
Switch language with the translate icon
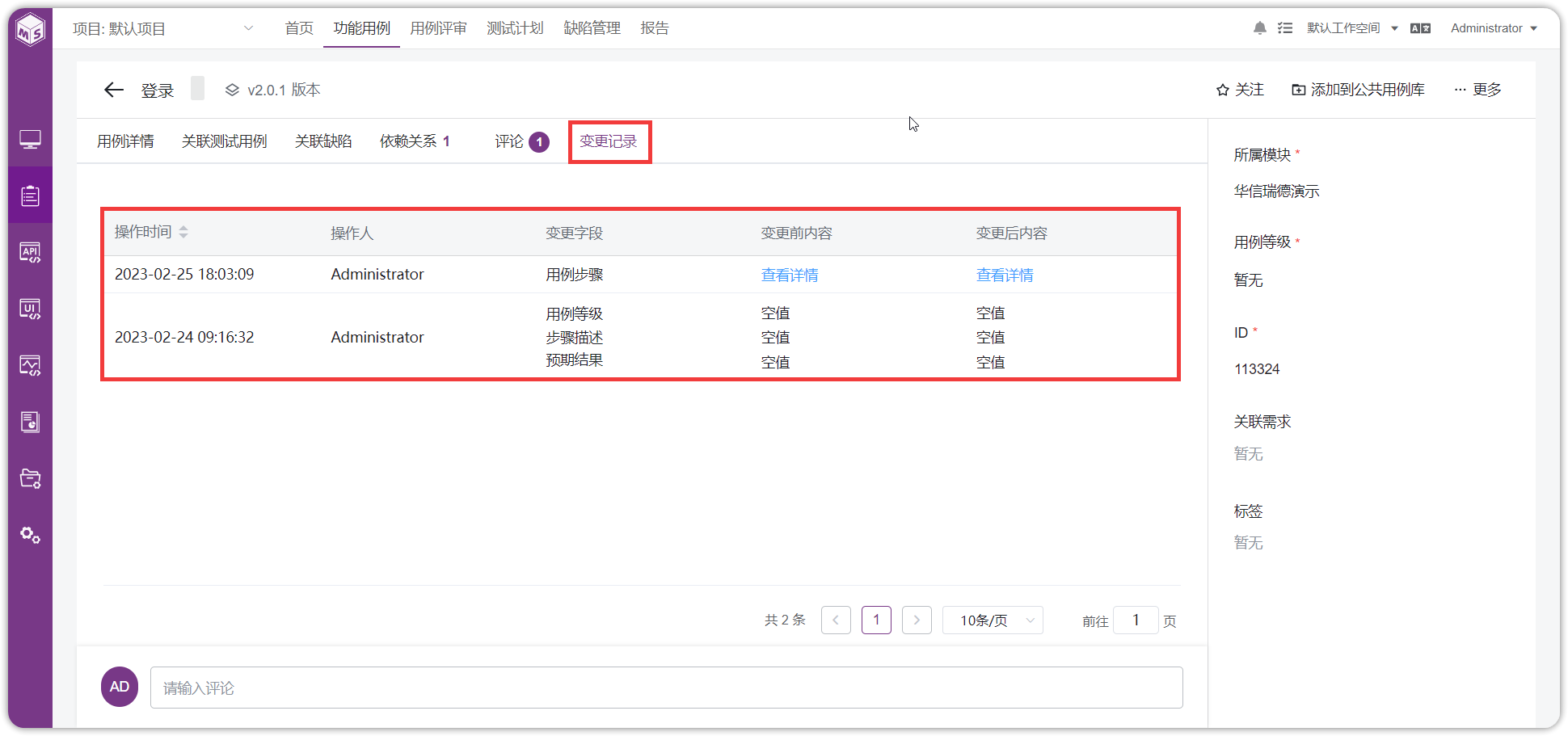tap(1420, 28)
